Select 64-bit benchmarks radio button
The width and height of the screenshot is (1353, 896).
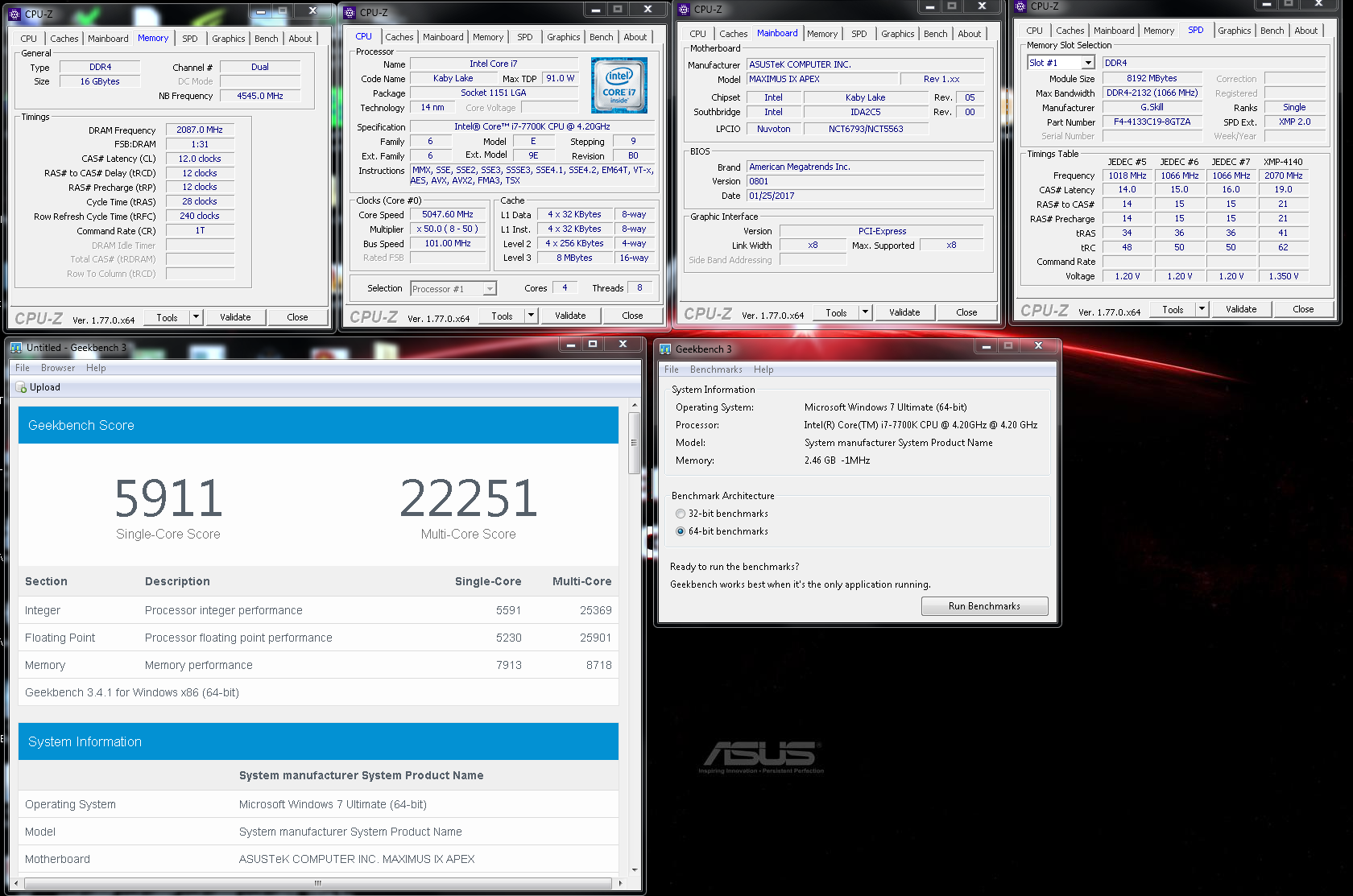(x=681, y=531)
